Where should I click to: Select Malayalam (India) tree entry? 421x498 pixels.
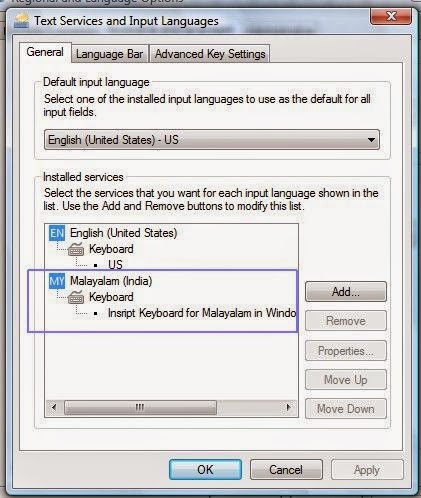pyautogui.click(x=111, y=281)
